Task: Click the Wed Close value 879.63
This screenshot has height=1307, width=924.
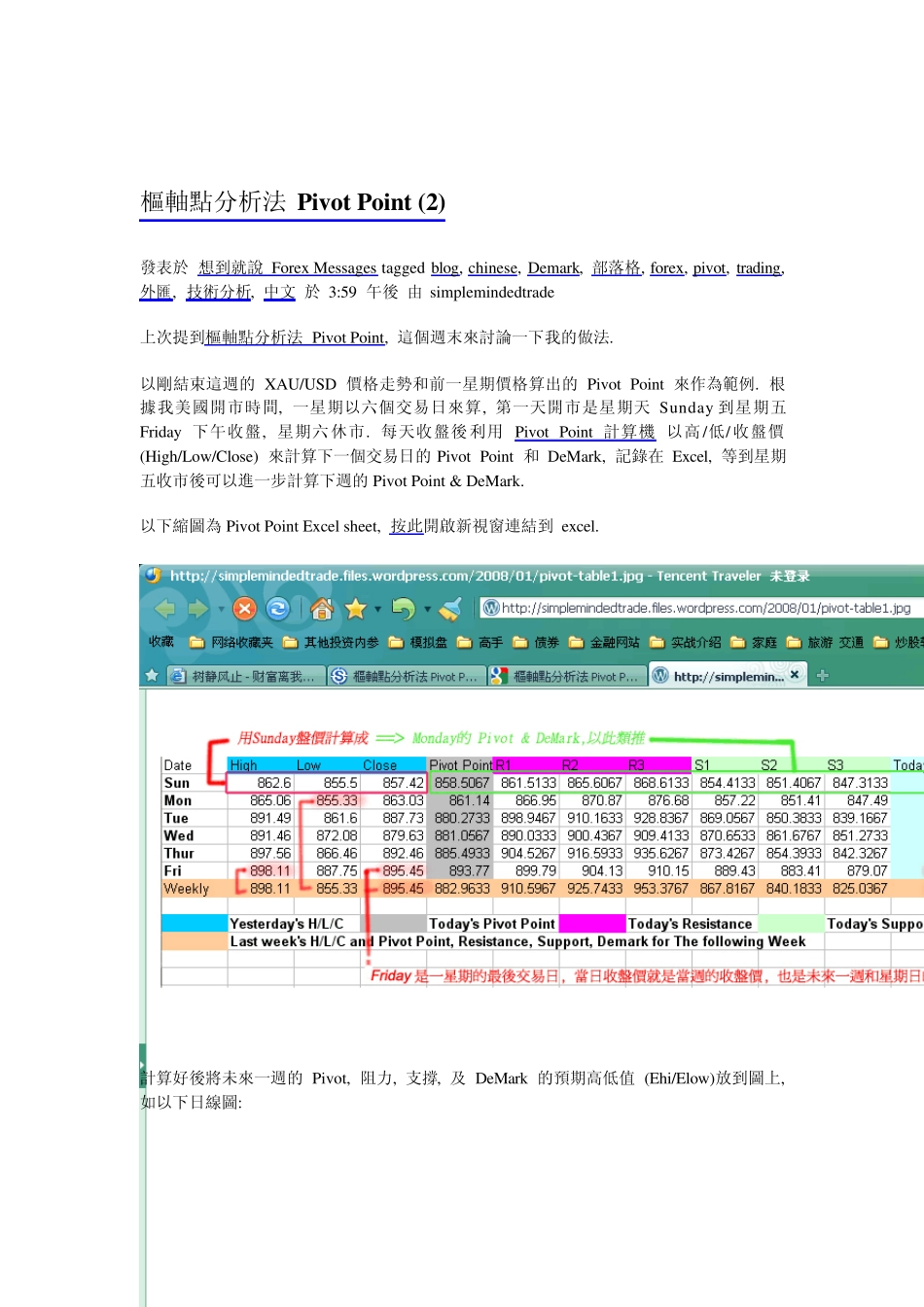Action: 403,835
